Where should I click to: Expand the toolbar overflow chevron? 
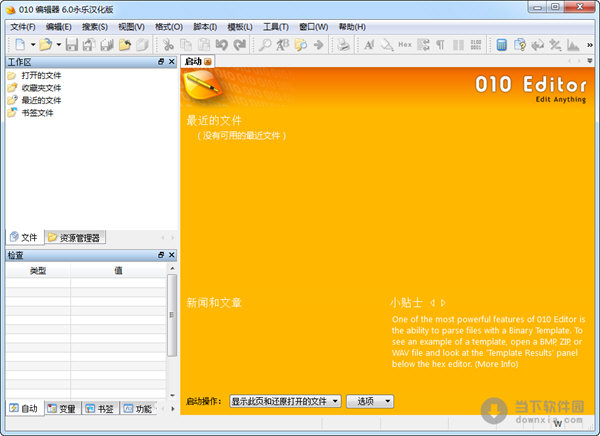coord(590,45)
